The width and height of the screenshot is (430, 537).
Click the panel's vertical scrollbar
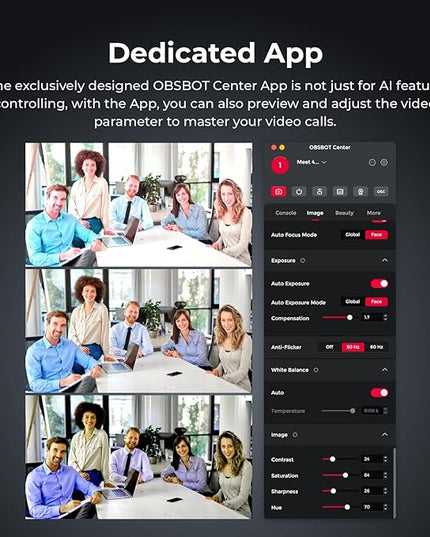tap(394, 482)
